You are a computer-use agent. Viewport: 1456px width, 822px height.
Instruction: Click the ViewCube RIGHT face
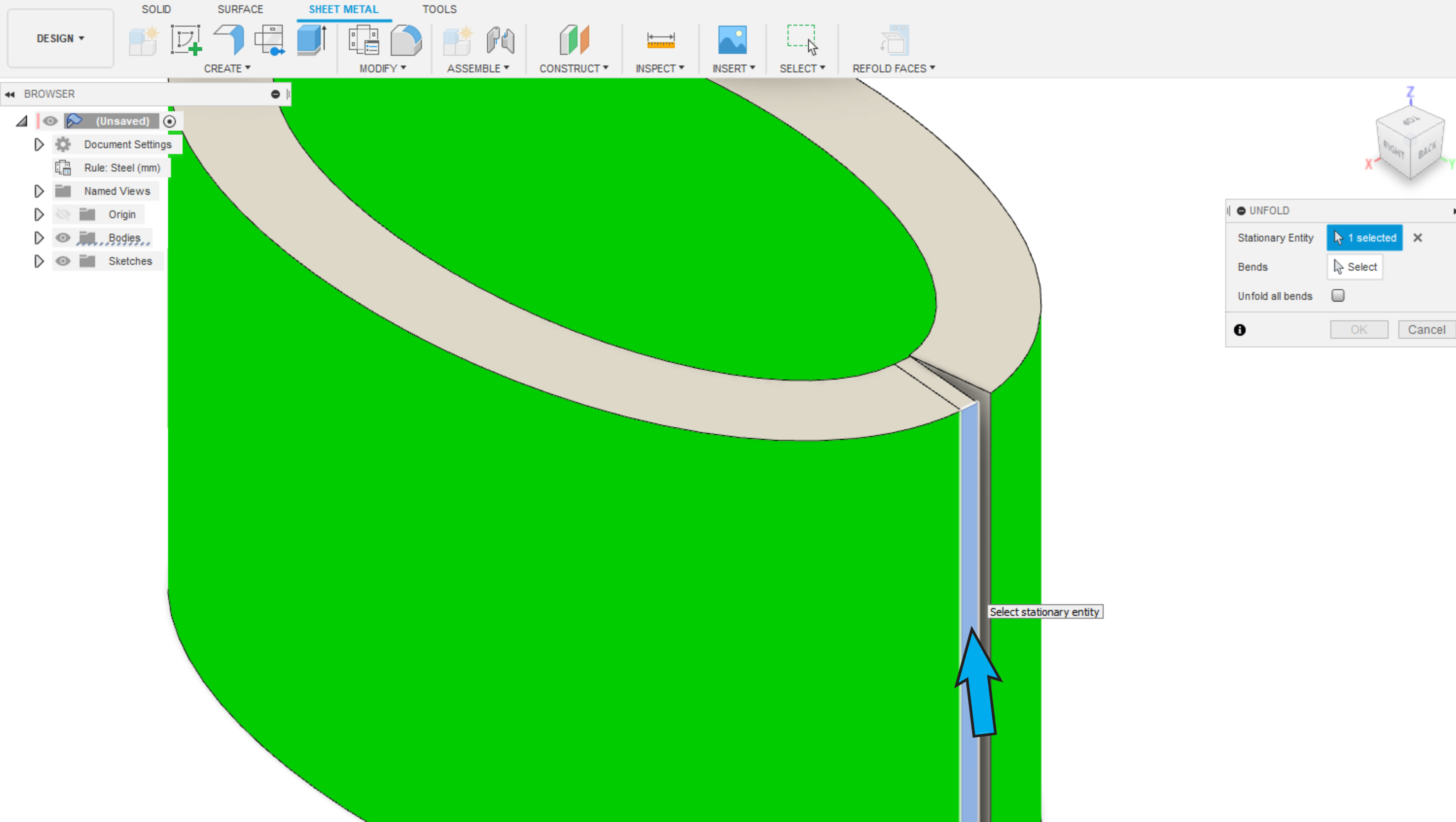(x=1394, y=151)
